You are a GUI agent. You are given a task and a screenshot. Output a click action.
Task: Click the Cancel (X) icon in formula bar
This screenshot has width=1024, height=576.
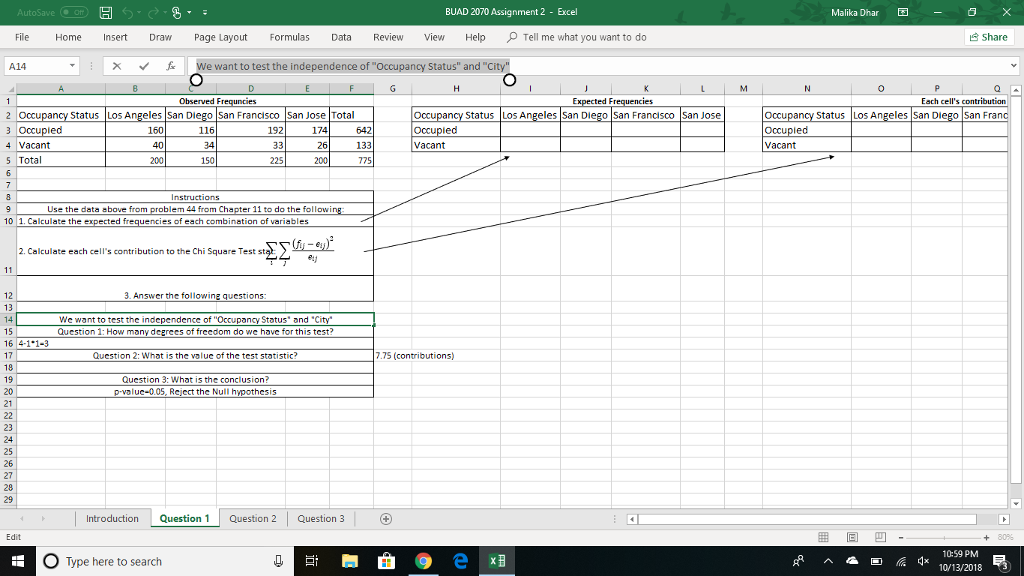coord(117,65)
